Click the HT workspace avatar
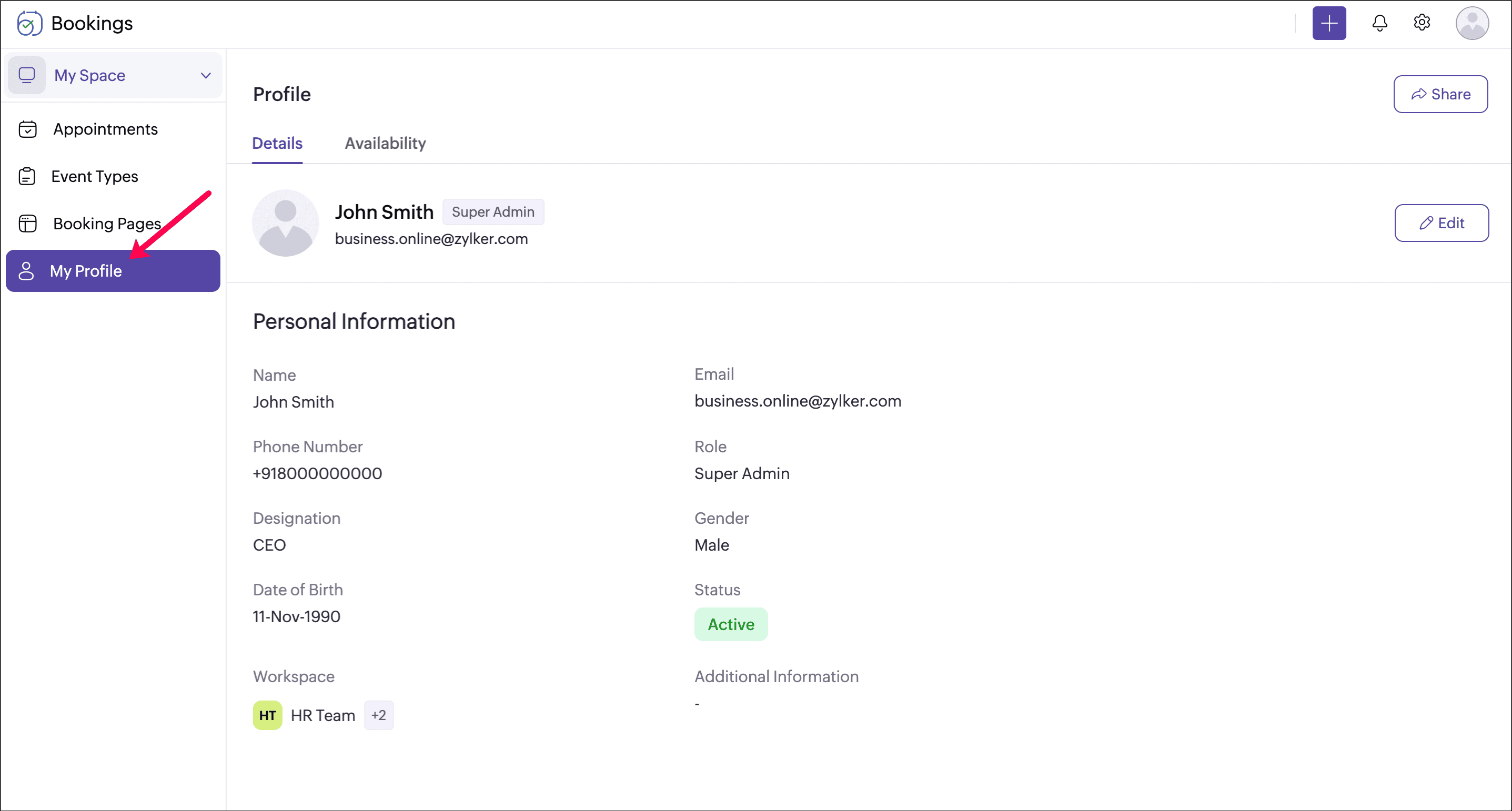 click(267, 715)
